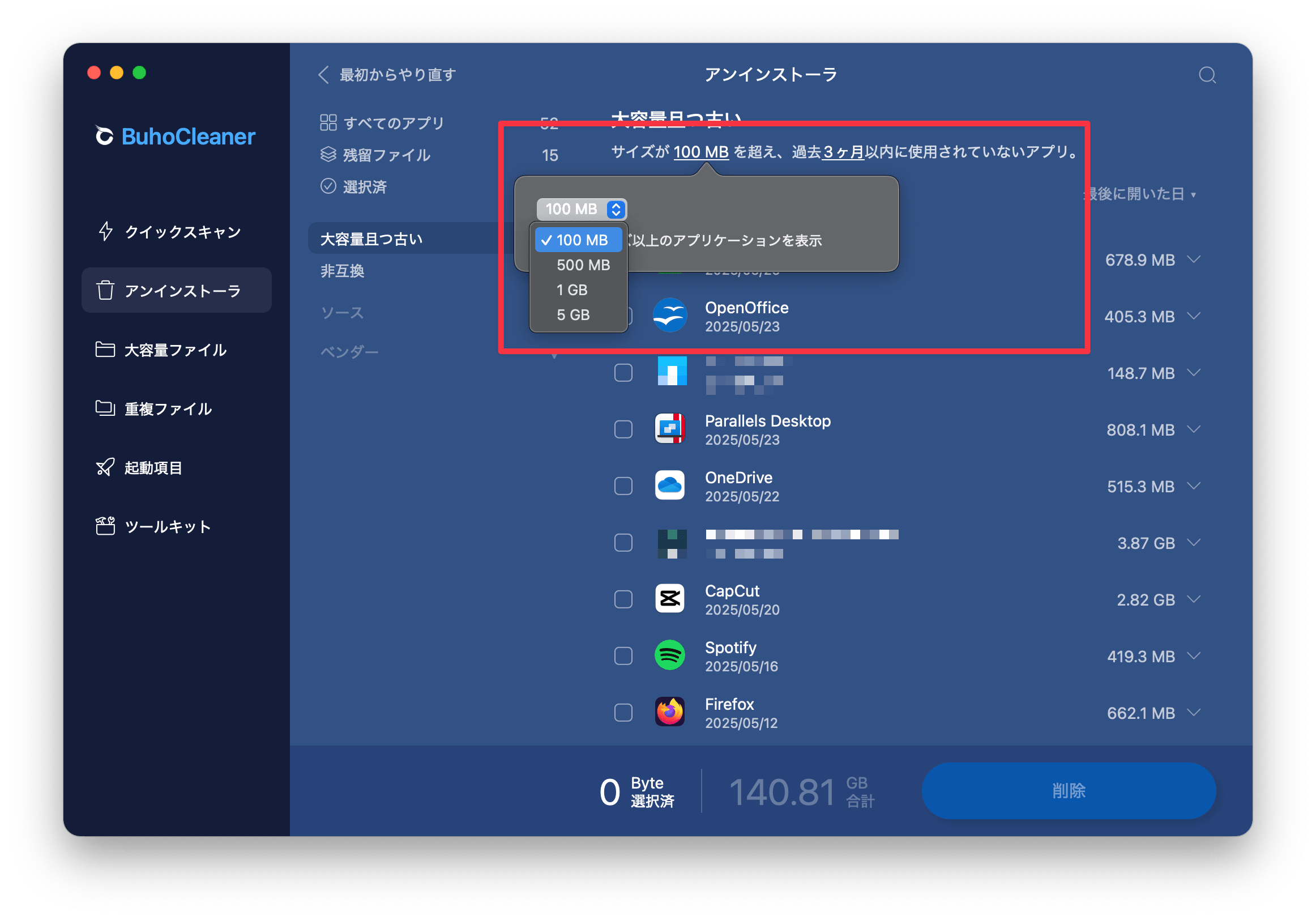Screen dimensions: 1316x920
Task: Click the OneDrive size 515.3 MB
Action: (1140, 486)
